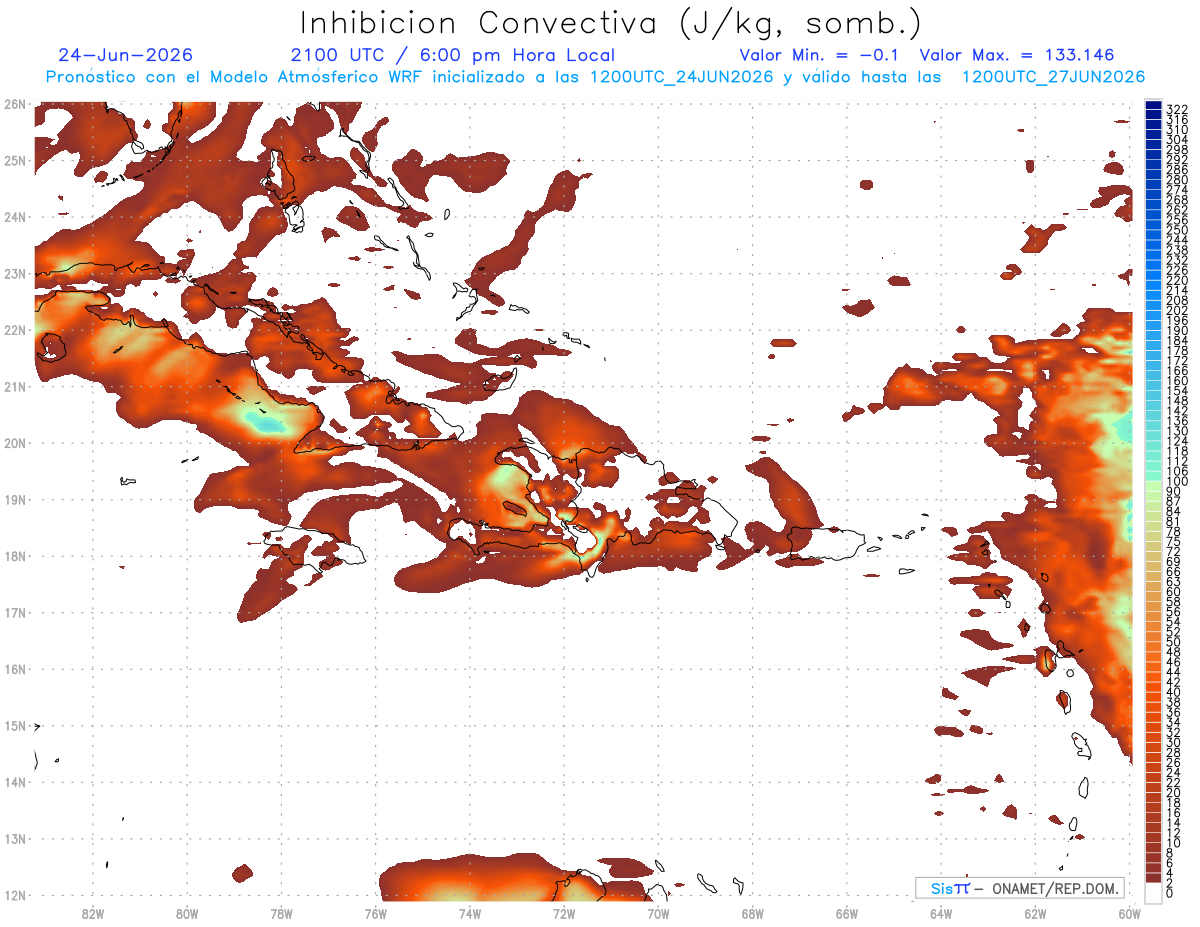Click the title 'Inhibicion Convectiva (J/kg, somb.)'

pyautogui.click(x=611, y=24)
